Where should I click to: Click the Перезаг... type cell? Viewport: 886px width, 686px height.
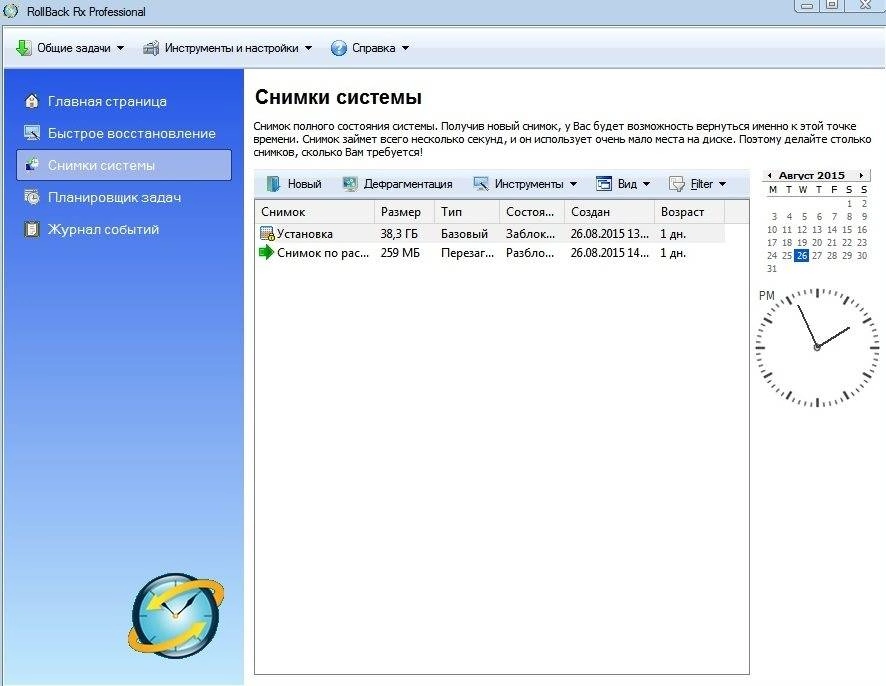click(467, 253)
